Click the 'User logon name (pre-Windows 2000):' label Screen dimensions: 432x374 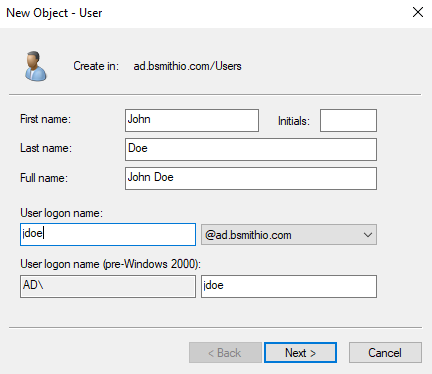pos(110,264)
